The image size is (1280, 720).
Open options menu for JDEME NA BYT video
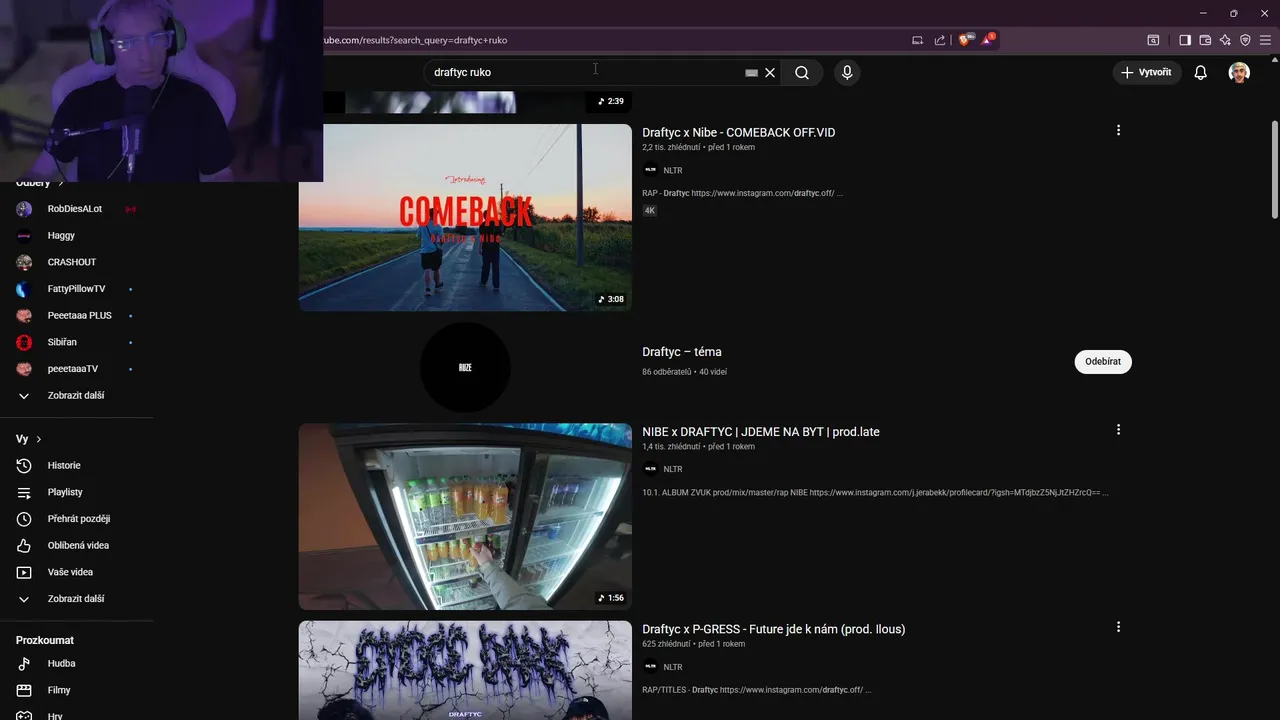[1118, 429]
